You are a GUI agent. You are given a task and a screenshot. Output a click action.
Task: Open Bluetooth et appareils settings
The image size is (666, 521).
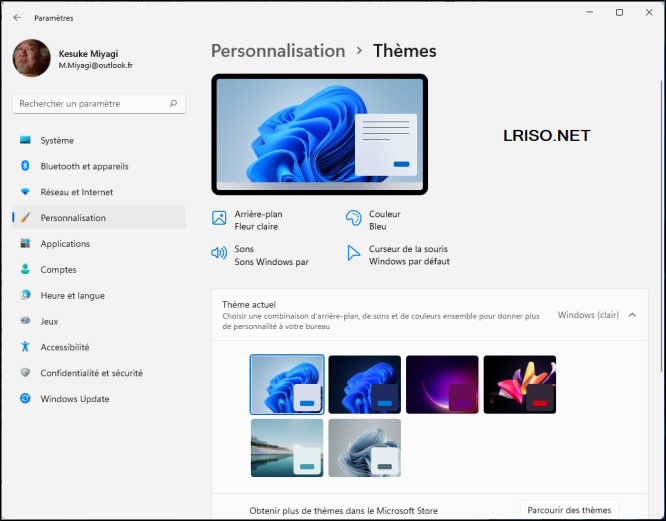[84, 166]
